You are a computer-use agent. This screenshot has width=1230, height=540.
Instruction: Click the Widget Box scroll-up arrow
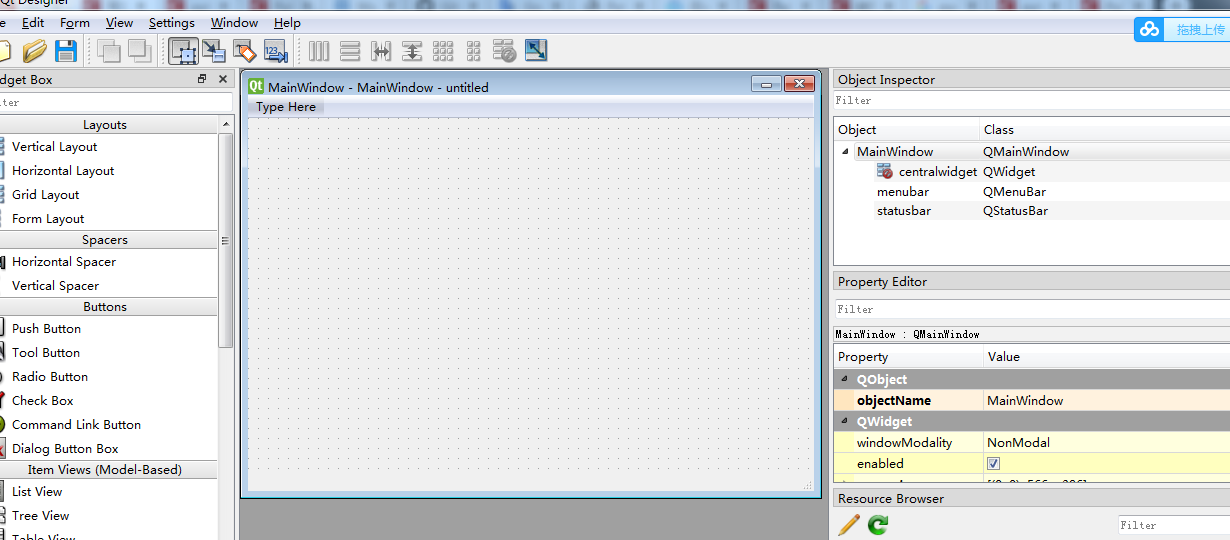(225, 124)
